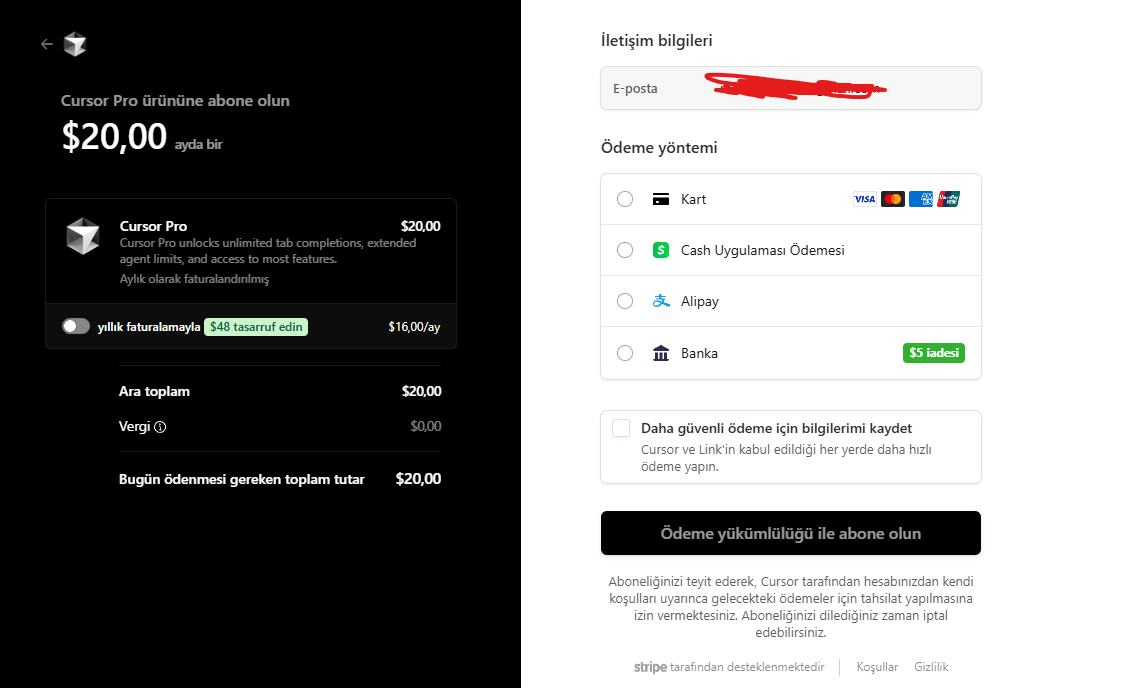Click the Cursor Pro ürününe abone olun heading
This screenshot has width=1129, height=688.
pyautogui.click(x=175, y=101)
